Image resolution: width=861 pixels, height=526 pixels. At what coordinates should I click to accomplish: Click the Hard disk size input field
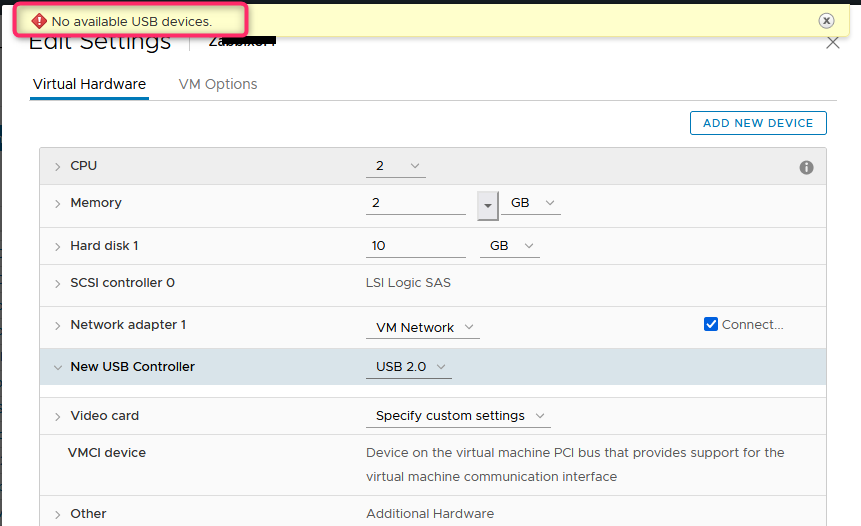click(416, 246)
